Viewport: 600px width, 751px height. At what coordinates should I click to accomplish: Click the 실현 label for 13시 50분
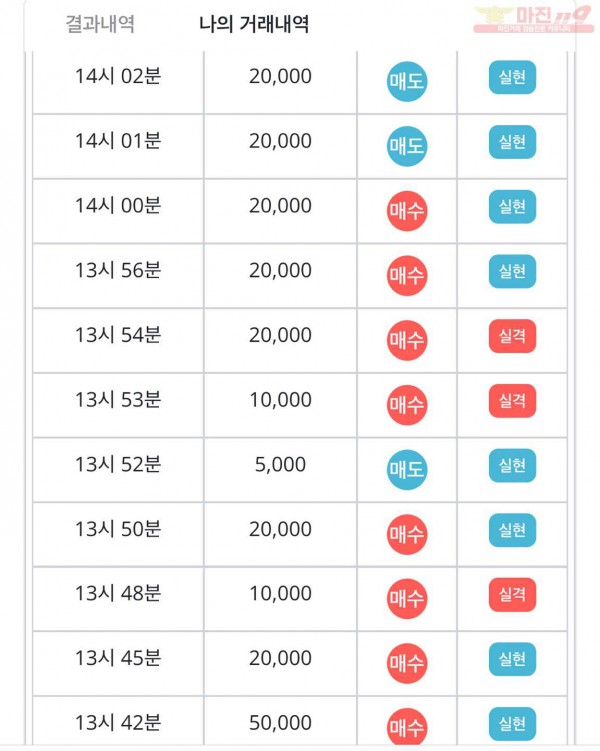pyautogui.click(x=512, y=530)
